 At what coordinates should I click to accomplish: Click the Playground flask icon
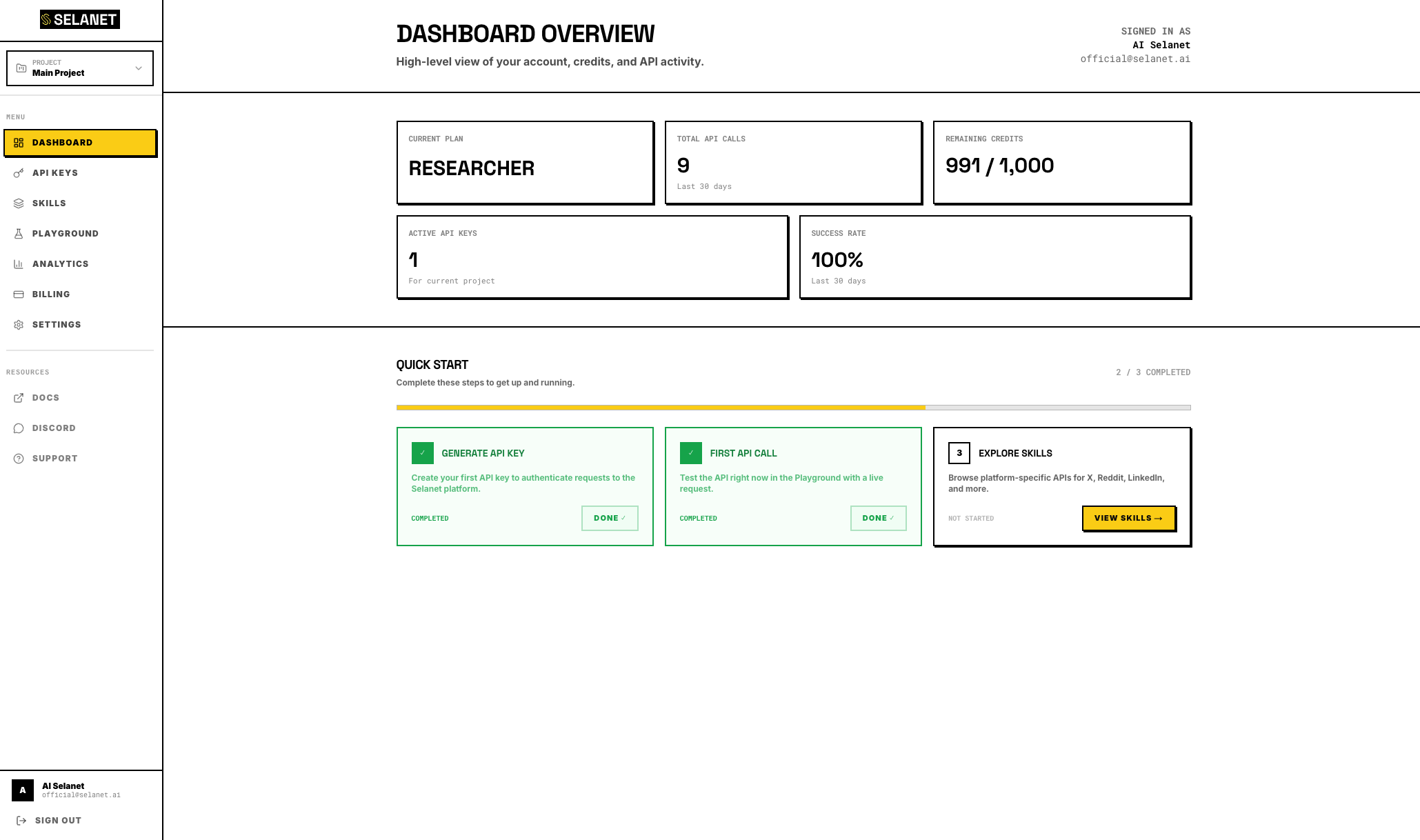(x=19, y=234)
